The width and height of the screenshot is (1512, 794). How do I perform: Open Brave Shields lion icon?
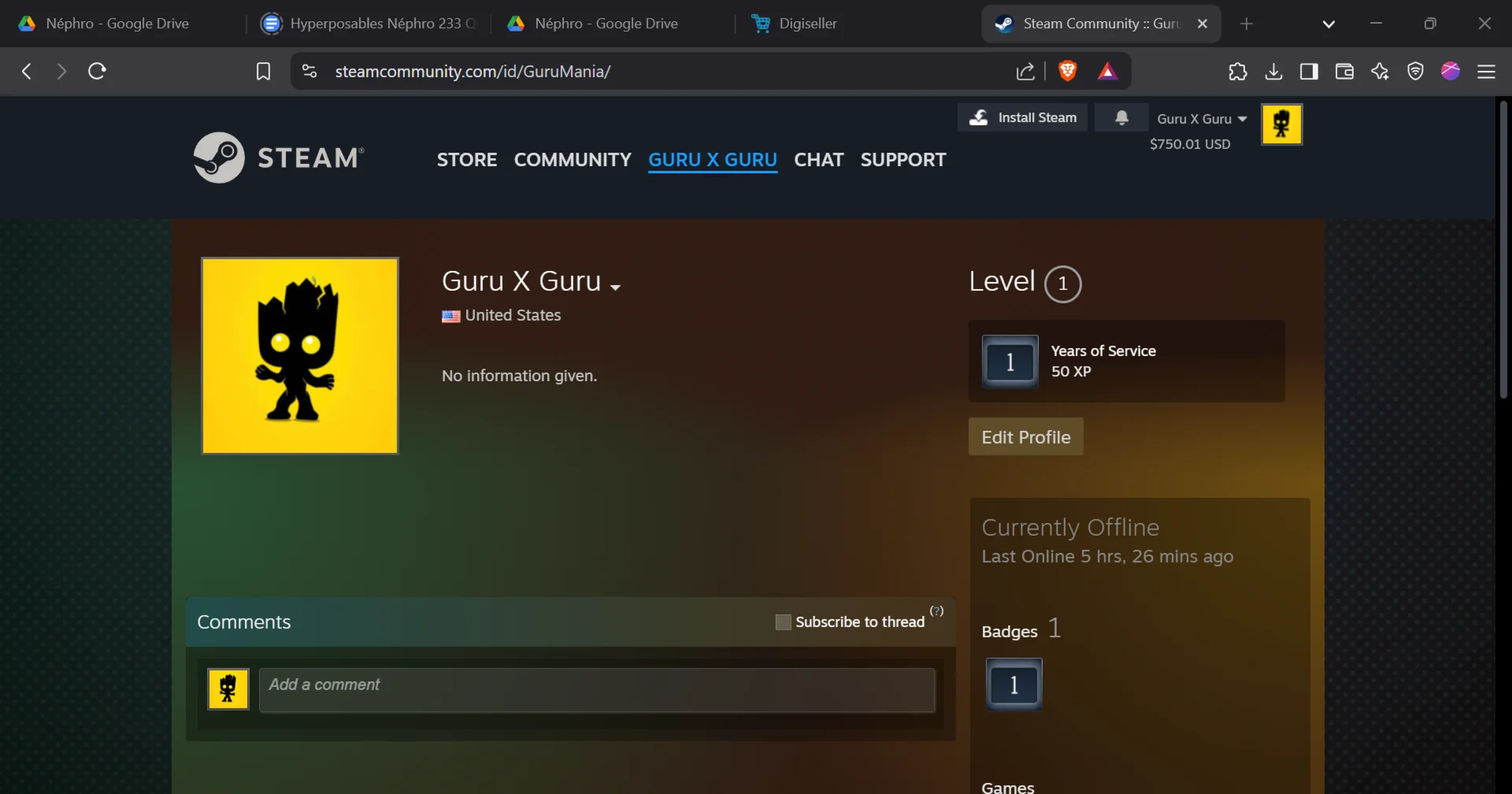1068,71
